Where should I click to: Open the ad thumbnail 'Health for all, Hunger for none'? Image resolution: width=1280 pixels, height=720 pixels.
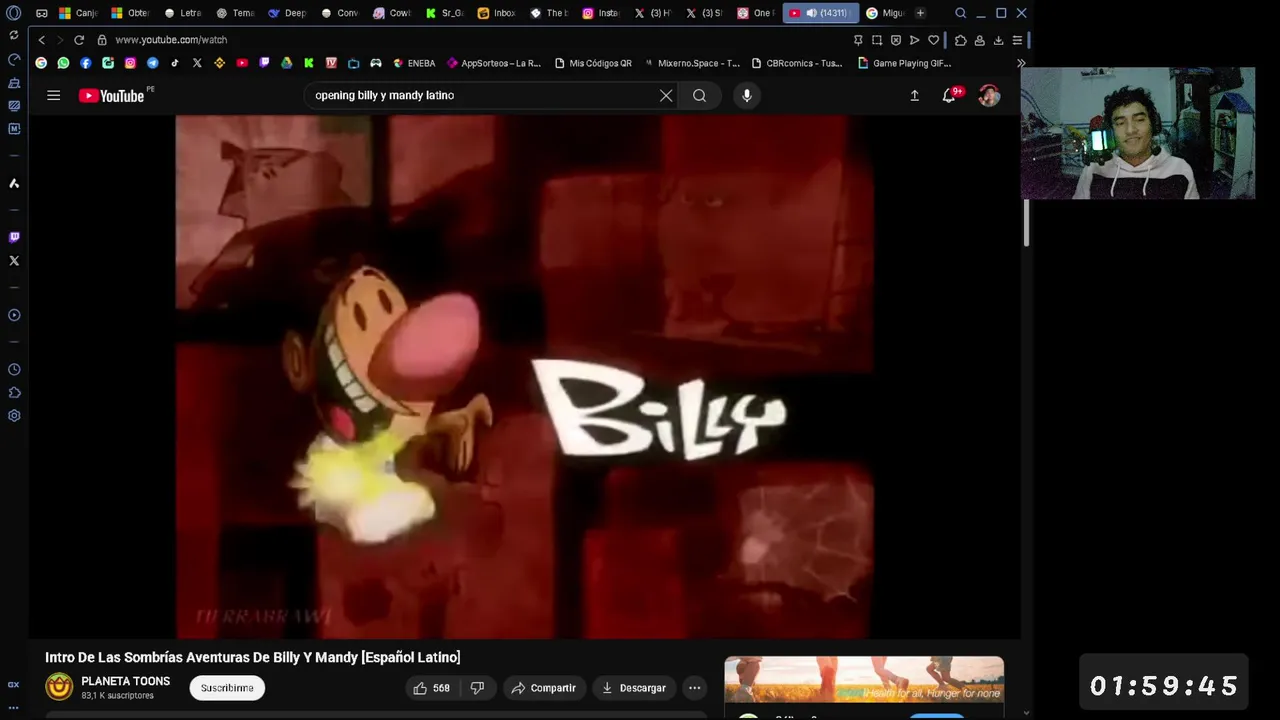864,680
